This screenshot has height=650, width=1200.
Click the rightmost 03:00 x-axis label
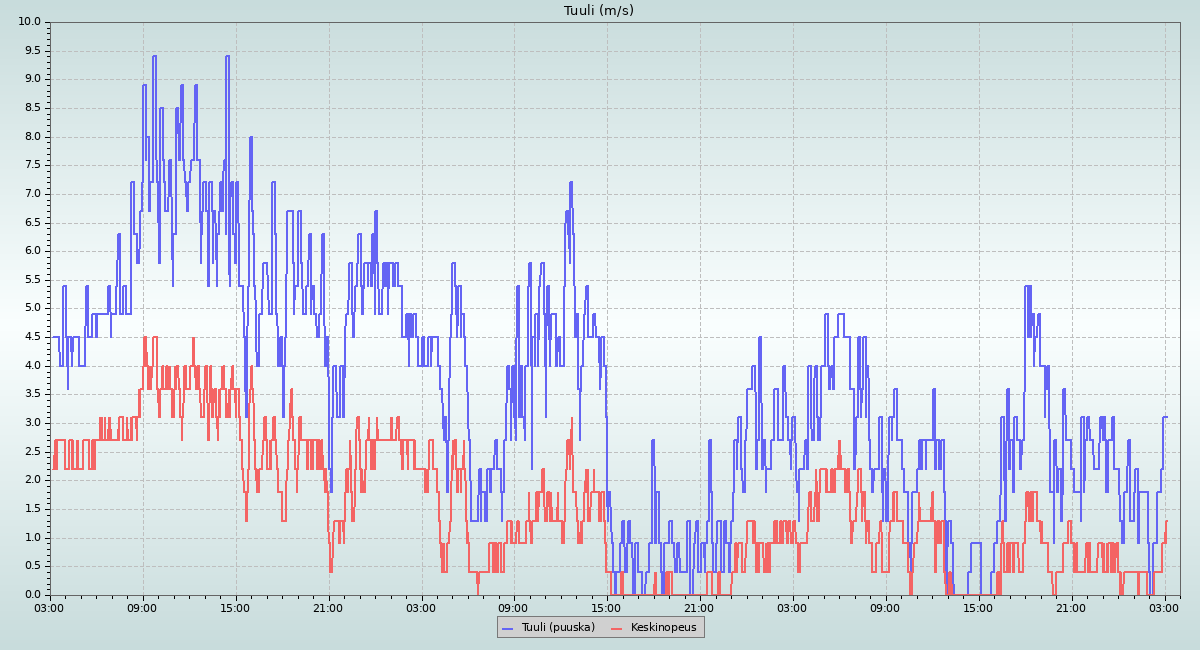1164,607
